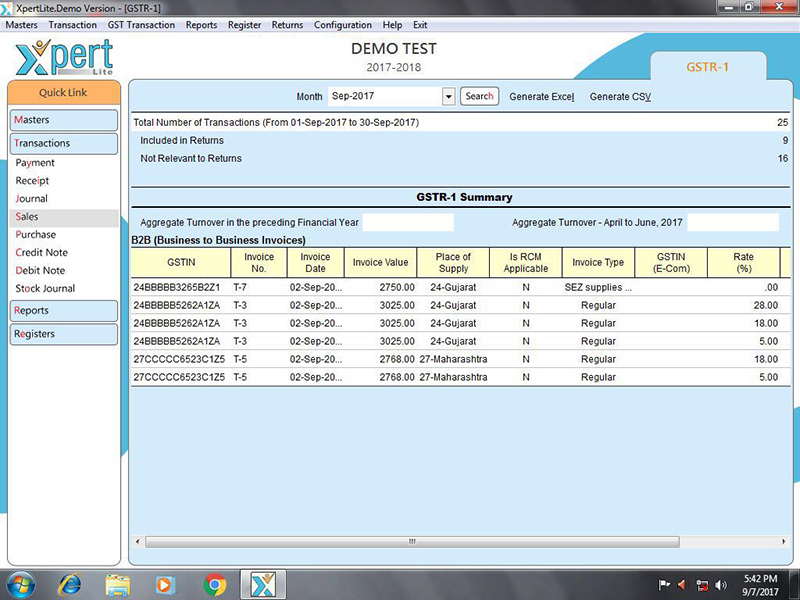The width and height of the screenshot is (800, 600).
Task: Click the Invoice Value column header
Action: tap(381, 262)
